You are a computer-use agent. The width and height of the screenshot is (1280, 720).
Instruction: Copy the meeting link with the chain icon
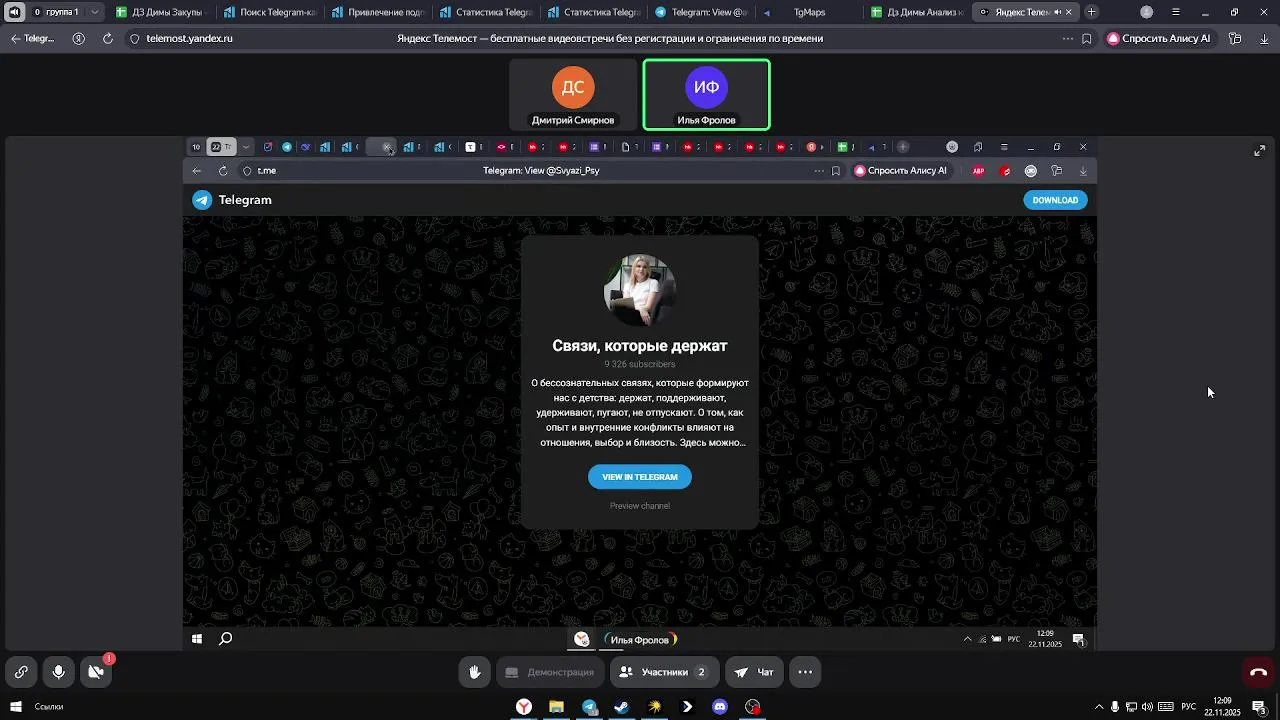pyautogui.click(x=21, y=672)
